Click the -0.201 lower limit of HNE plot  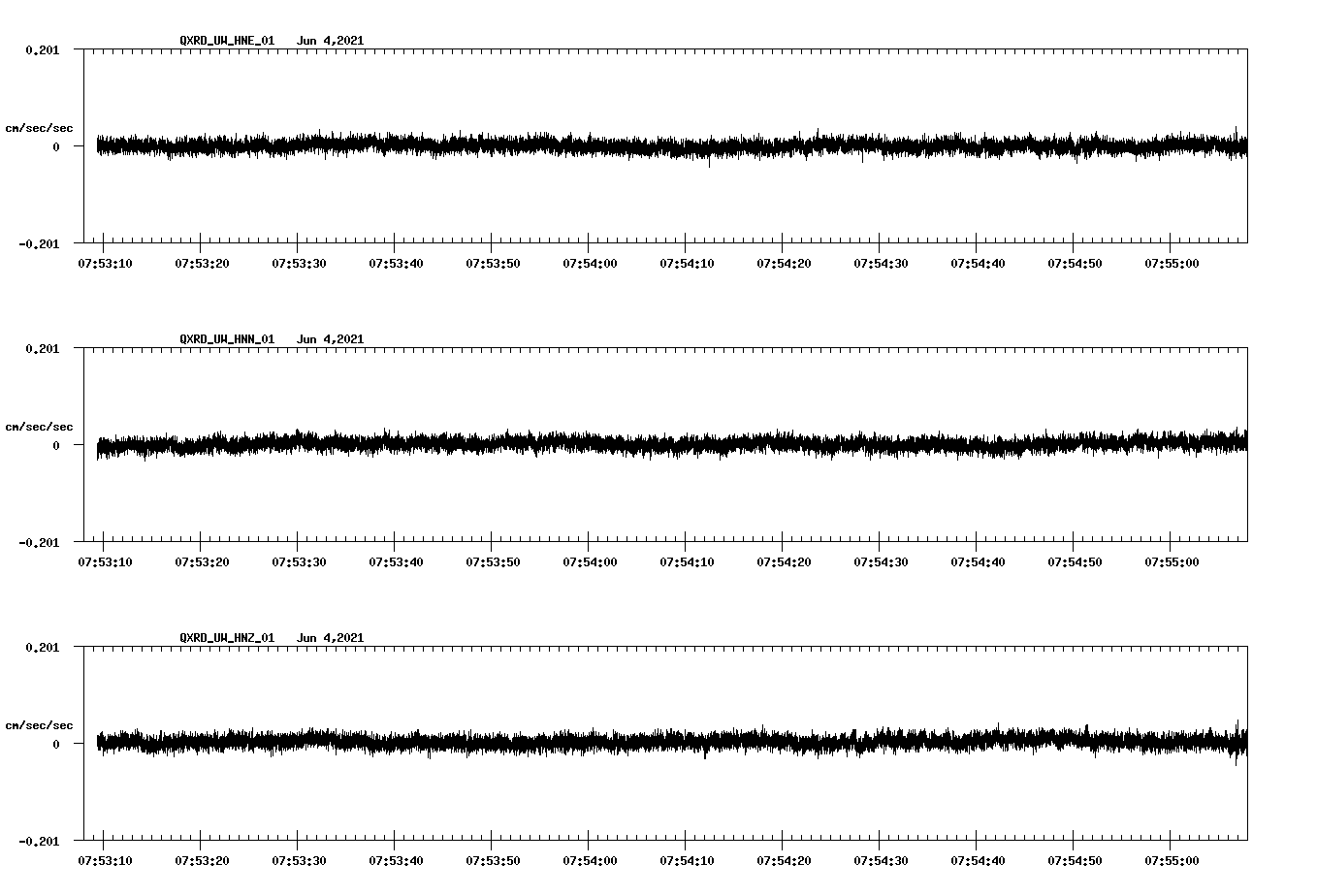point(39,243)
